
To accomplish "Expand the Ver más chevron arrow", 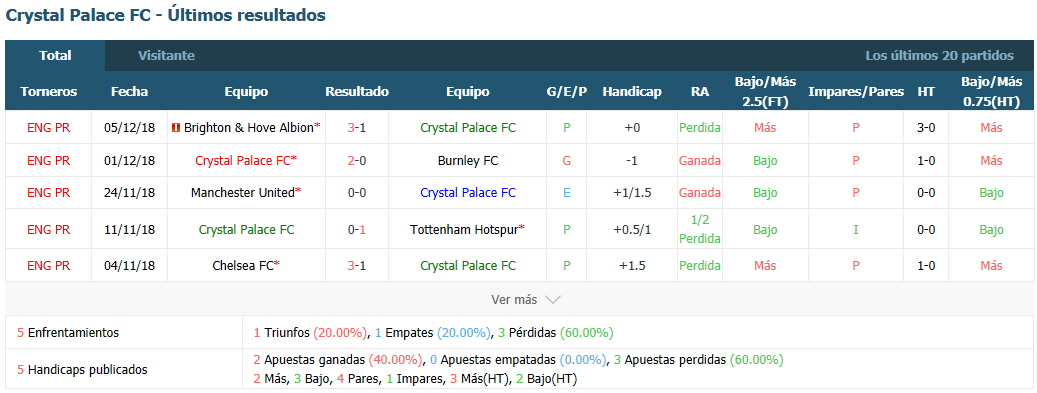I will (553, 300).
